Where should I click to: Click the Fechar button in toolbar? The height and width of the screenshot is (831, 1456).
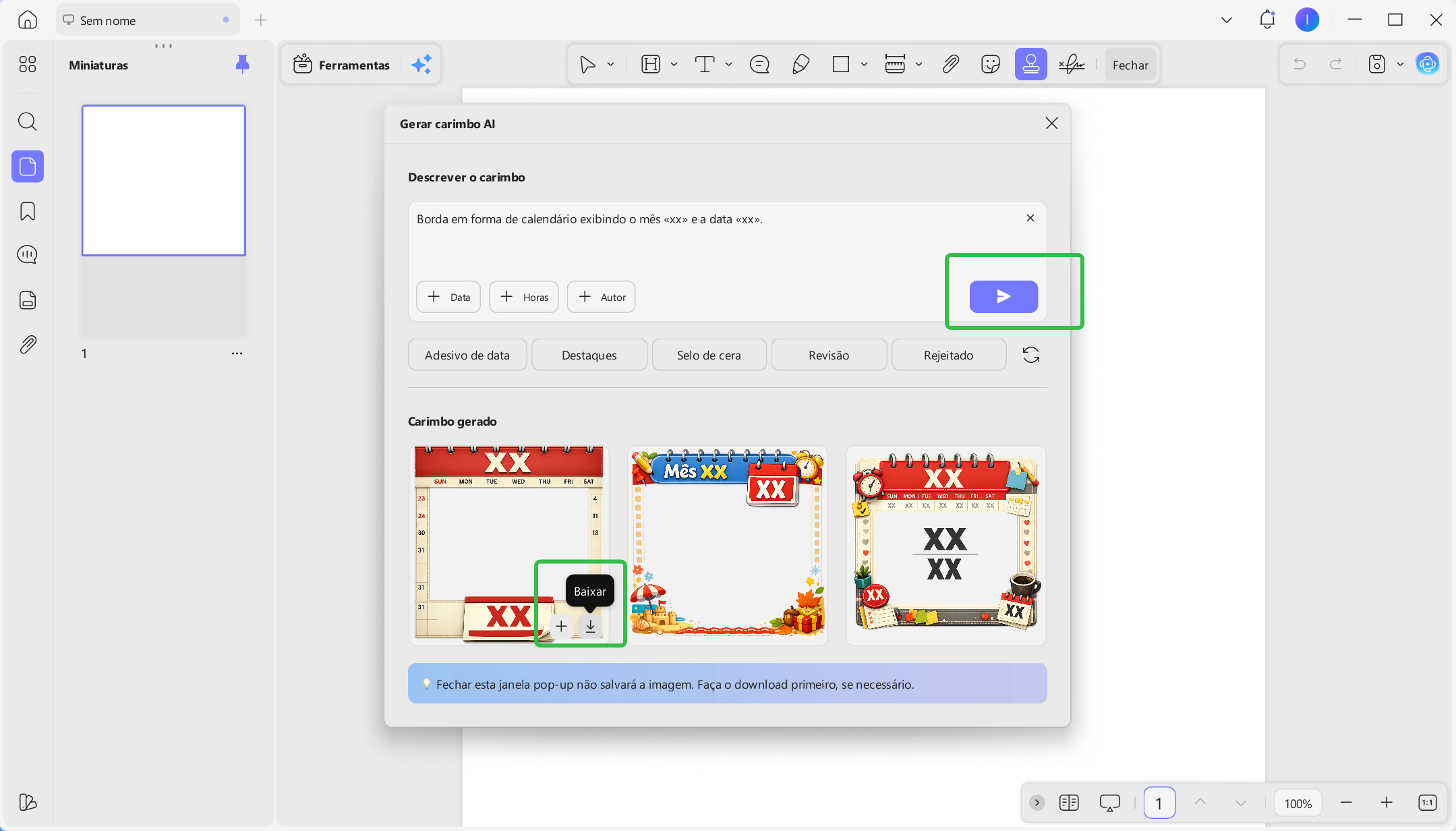tap(1130, 65)
